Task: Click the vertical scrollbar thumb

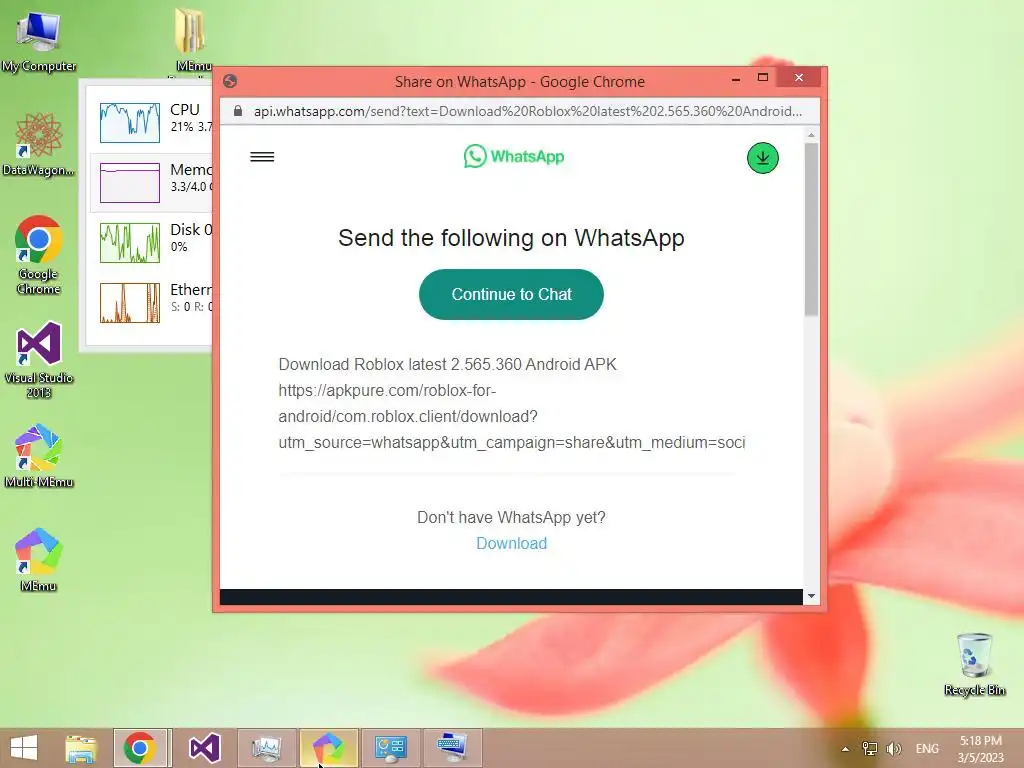Action: (811, 229)
